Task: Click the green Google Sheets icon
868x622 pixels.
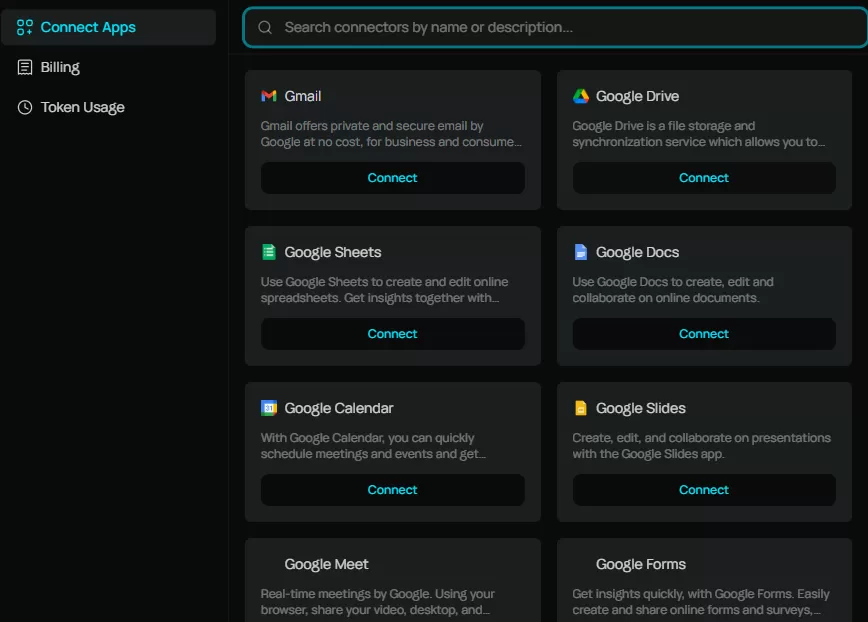Action: point(269,252)
